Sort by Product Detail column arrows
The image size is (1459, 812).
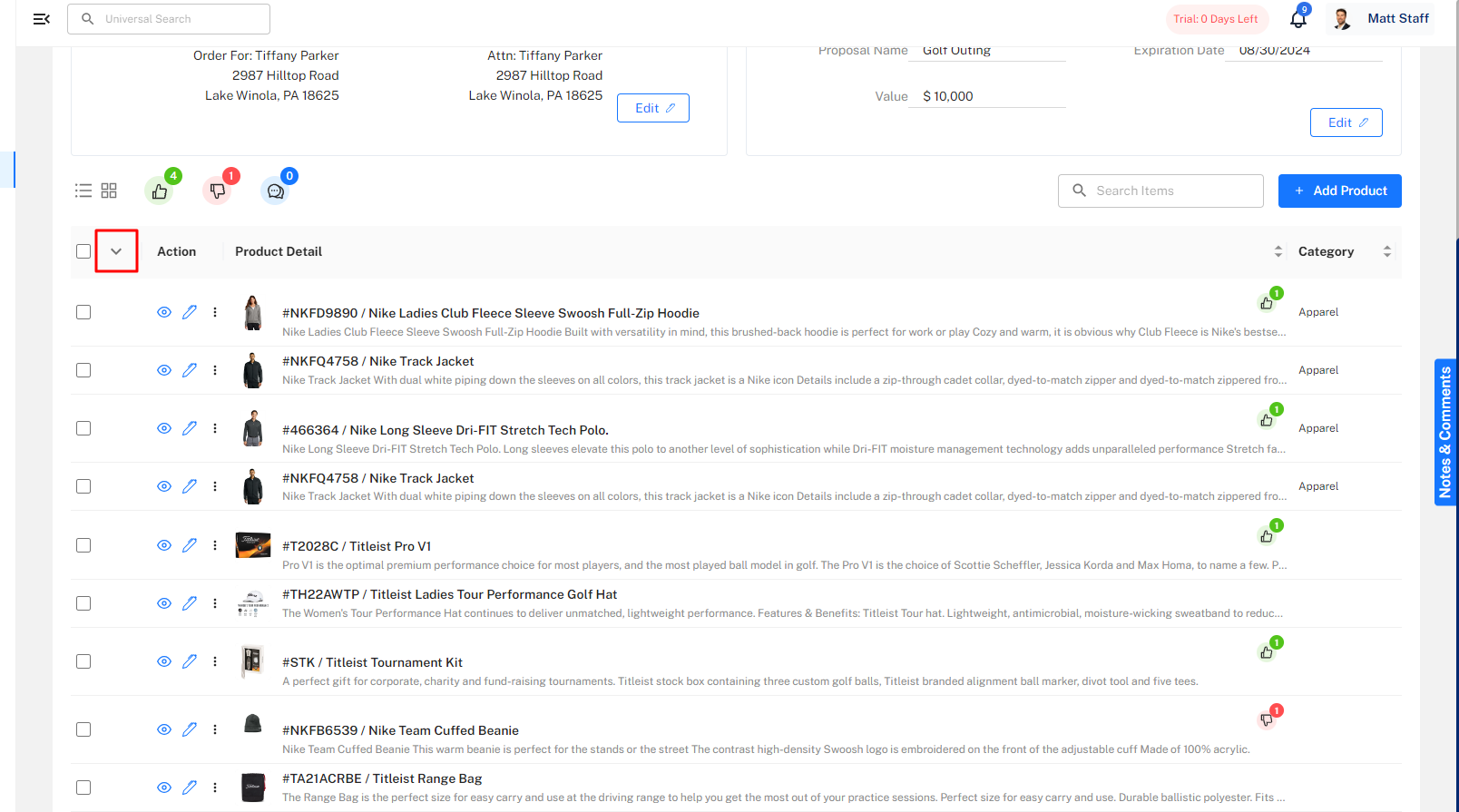click(1278, 251)
